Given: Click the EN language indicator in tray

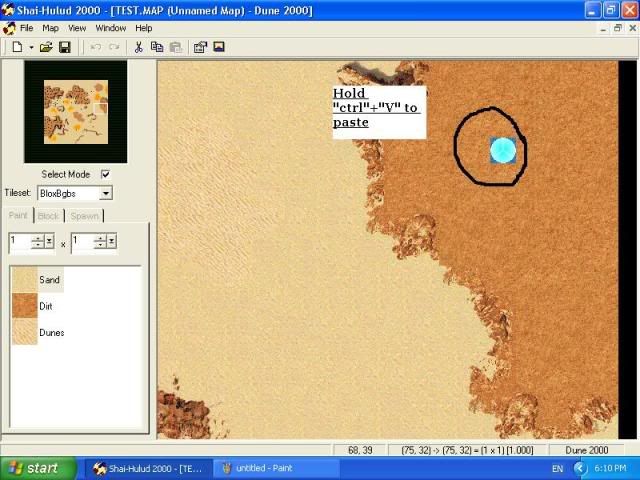Looking at the screenshot, I should pyautogui.click(x=557, y=469).
